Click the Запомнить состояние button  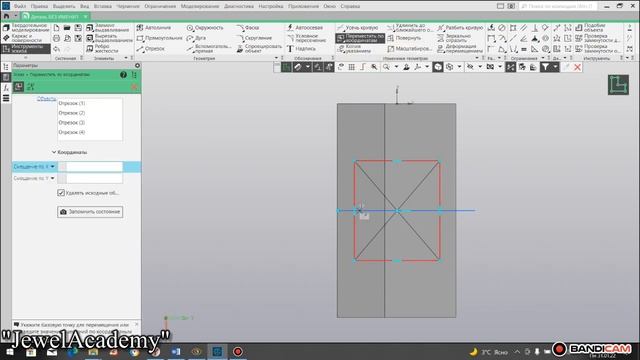(90, 211)
